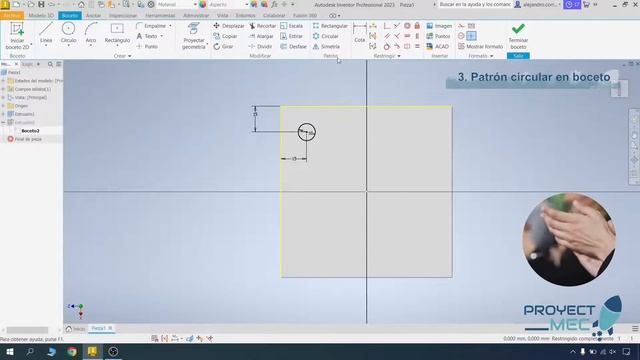Image resolution: width=640 pixels, height=360 pixels.
Task: Import Puntos into the sketch
Action: click(x=438, y=36)
